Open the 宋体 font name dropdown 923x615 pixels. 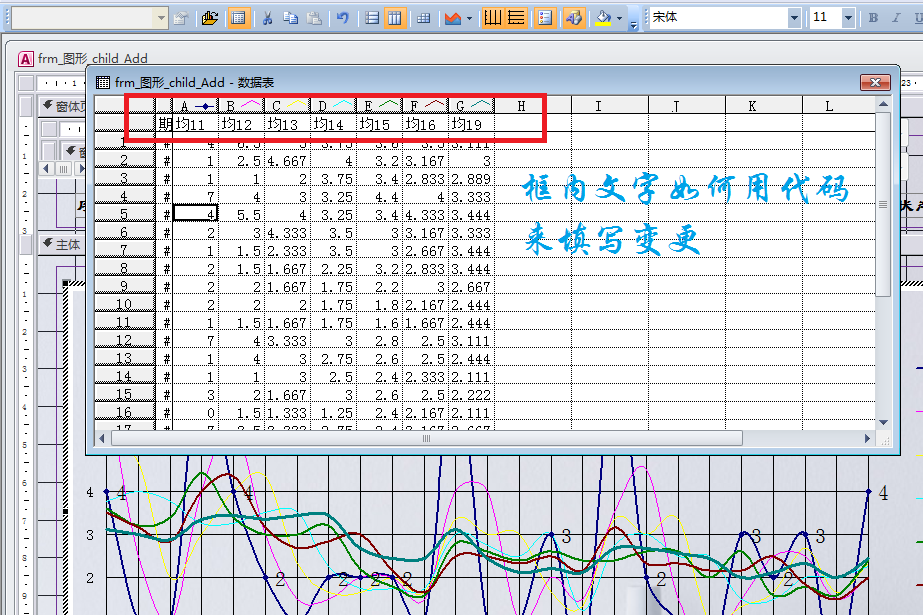[794, 18]
